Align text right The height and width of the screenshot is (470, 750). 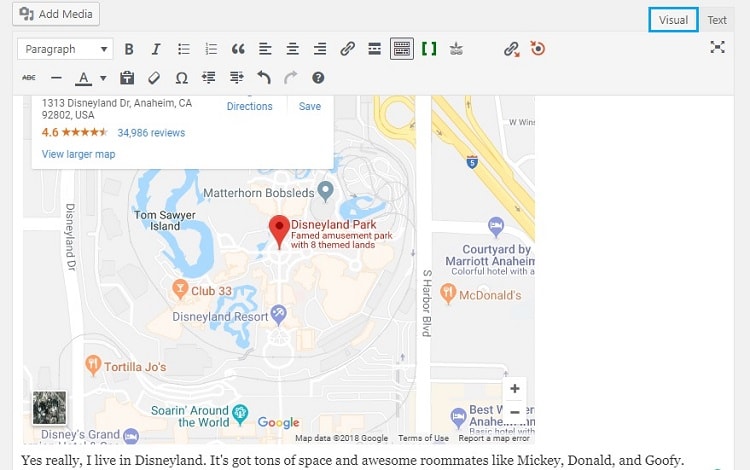coord(320,49)
